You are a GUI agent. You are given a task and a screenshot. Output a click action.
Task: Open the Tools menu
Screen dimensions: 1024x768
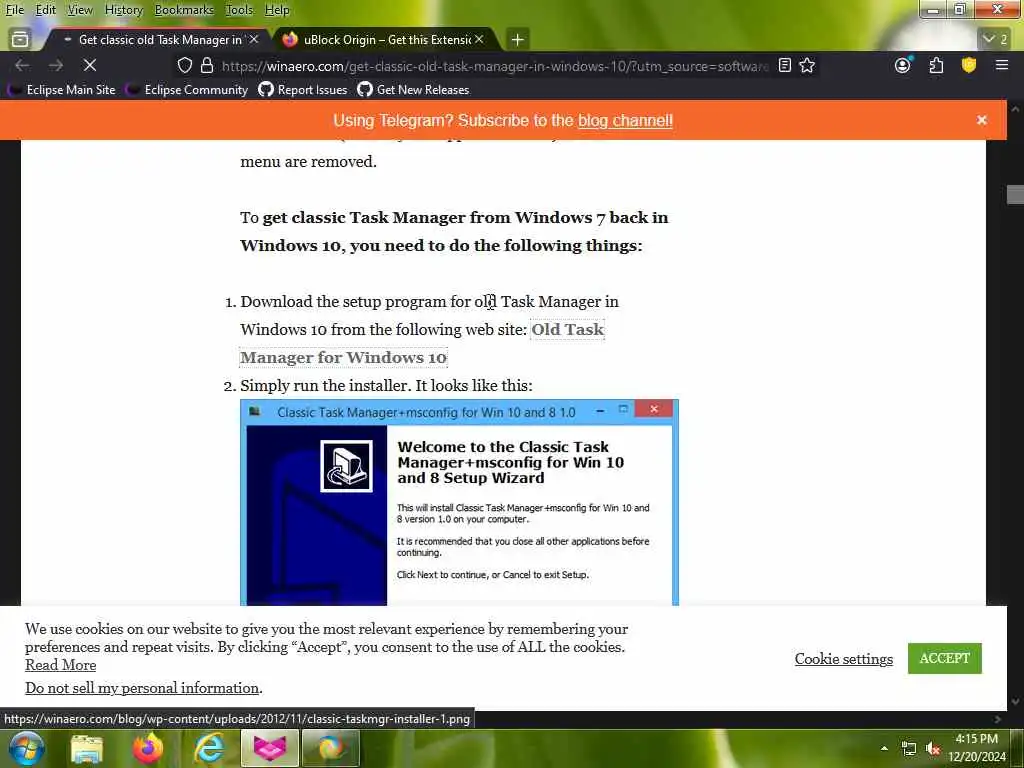click(239, 10)
